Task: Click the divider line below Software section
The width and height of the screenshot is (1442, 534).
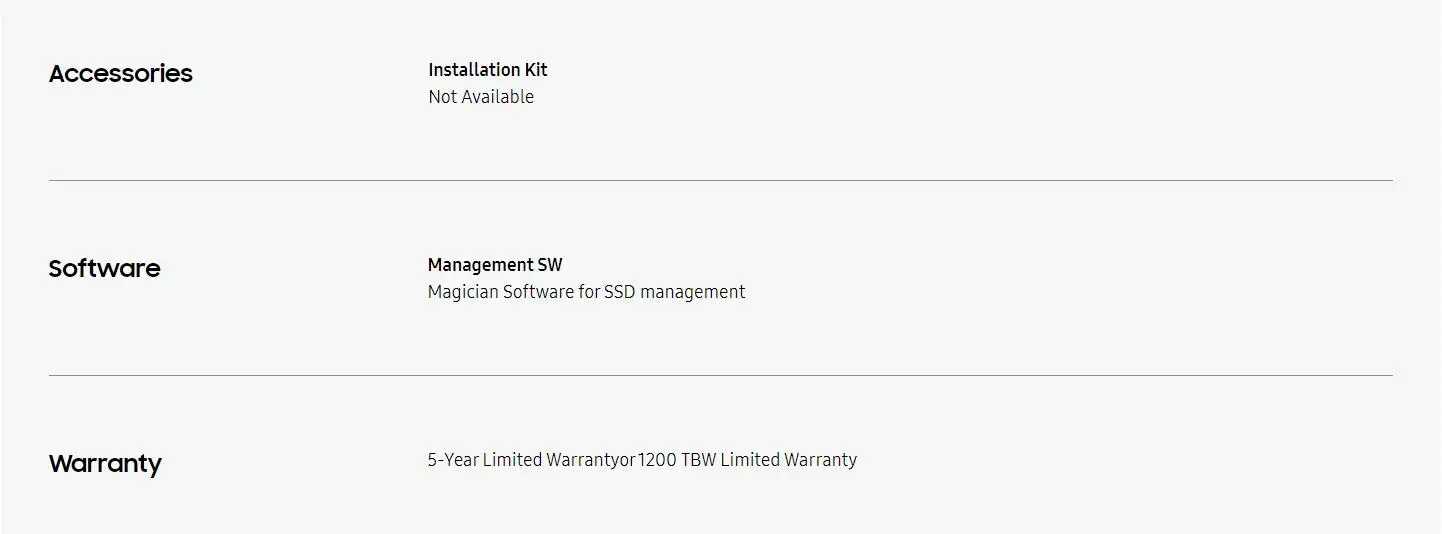Action: click(720, 376)
